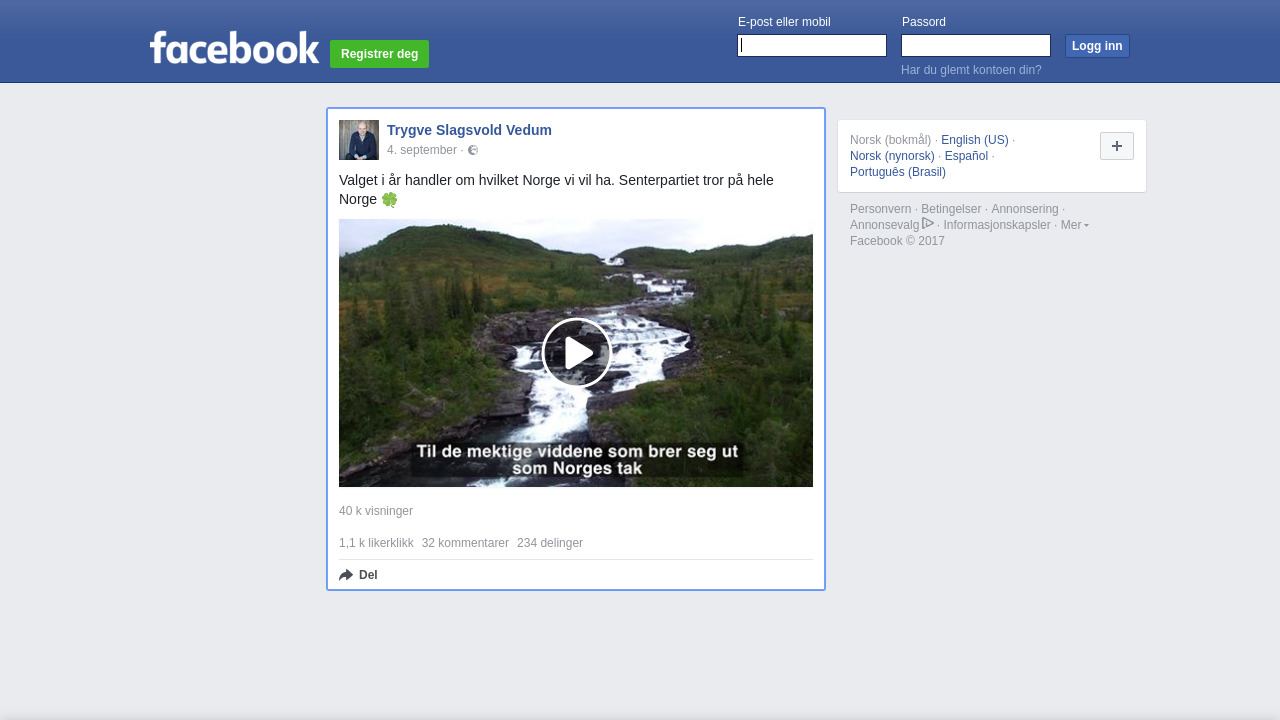The width and height of the screenshot is (1280, 720).
Task: Open Trygve Slagsvold Vedum's profile picture
Action: pos(359,140)
